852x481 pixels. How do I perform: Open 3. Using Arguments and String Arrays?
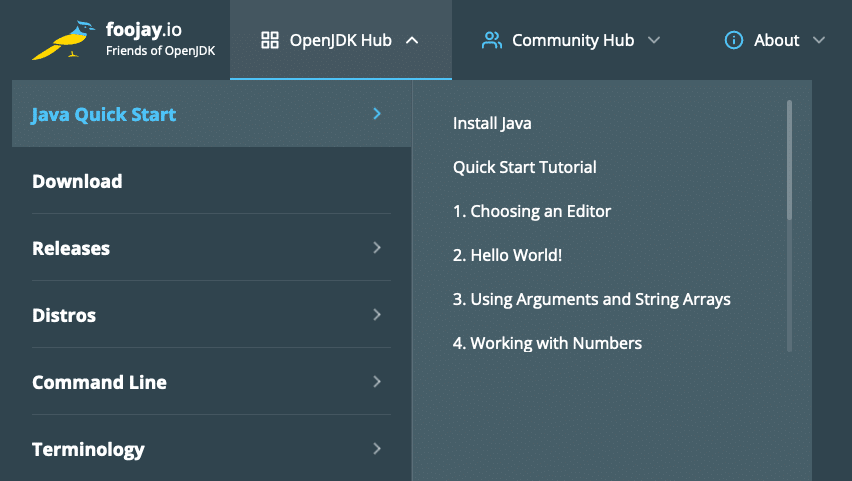click(592, 299)
